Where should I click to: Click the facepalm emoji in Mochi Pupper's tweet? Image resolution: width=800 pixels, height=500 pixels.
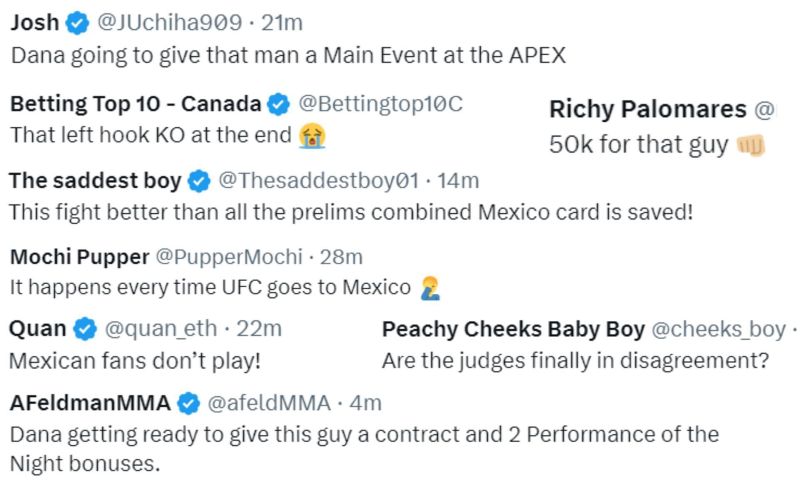[432, 288]
